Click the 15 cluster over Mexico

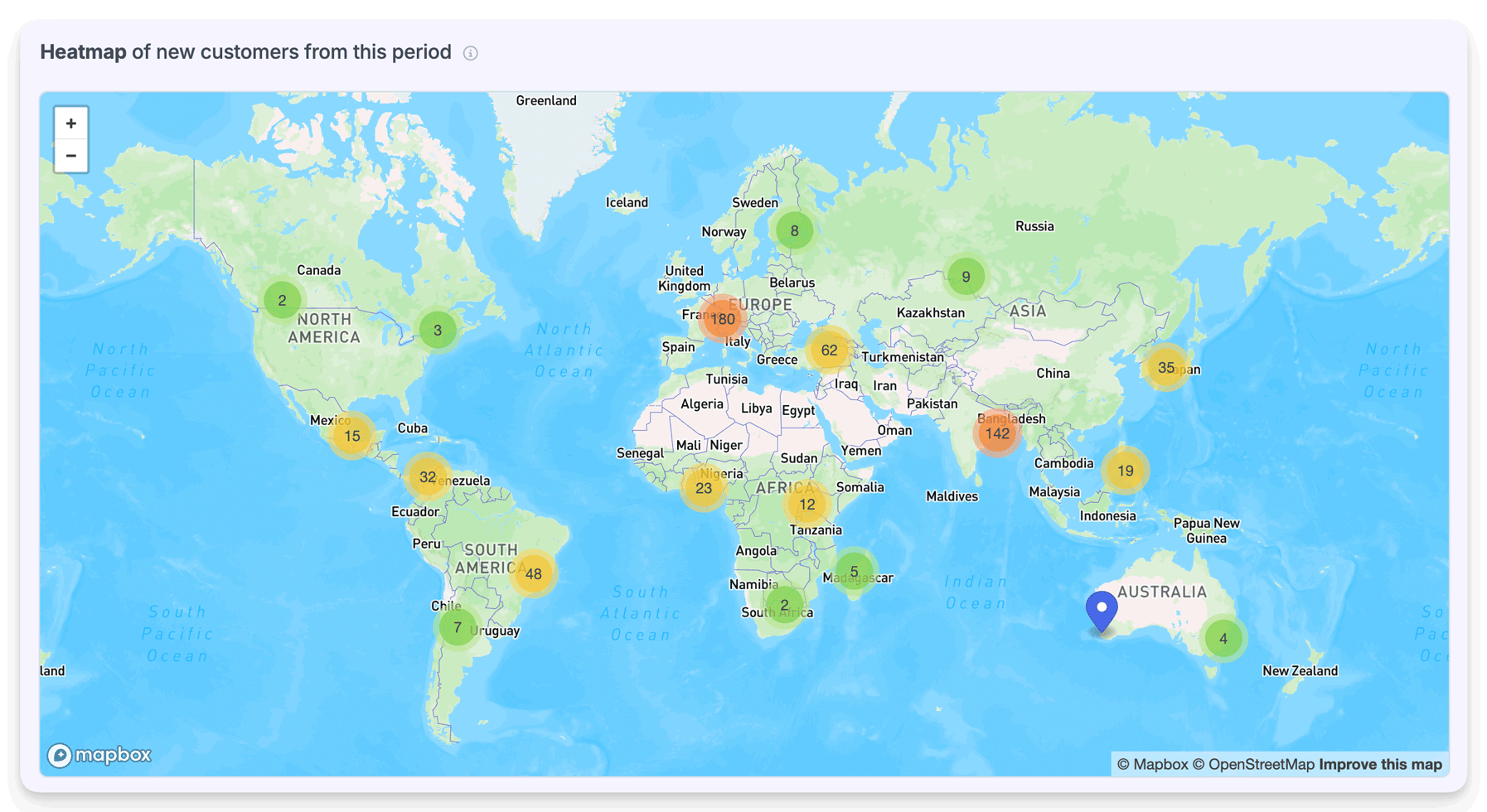point(352,436)
